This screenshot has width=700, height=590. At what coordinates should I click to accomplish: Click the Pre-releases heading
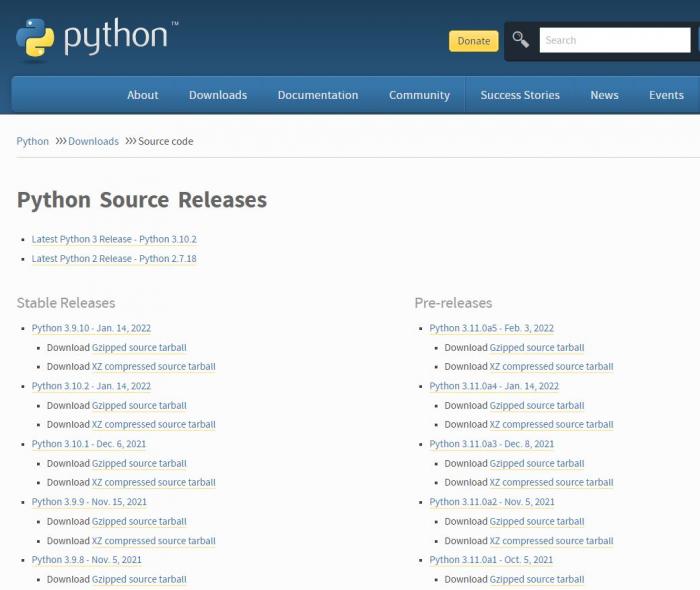(x=453, y=303)
